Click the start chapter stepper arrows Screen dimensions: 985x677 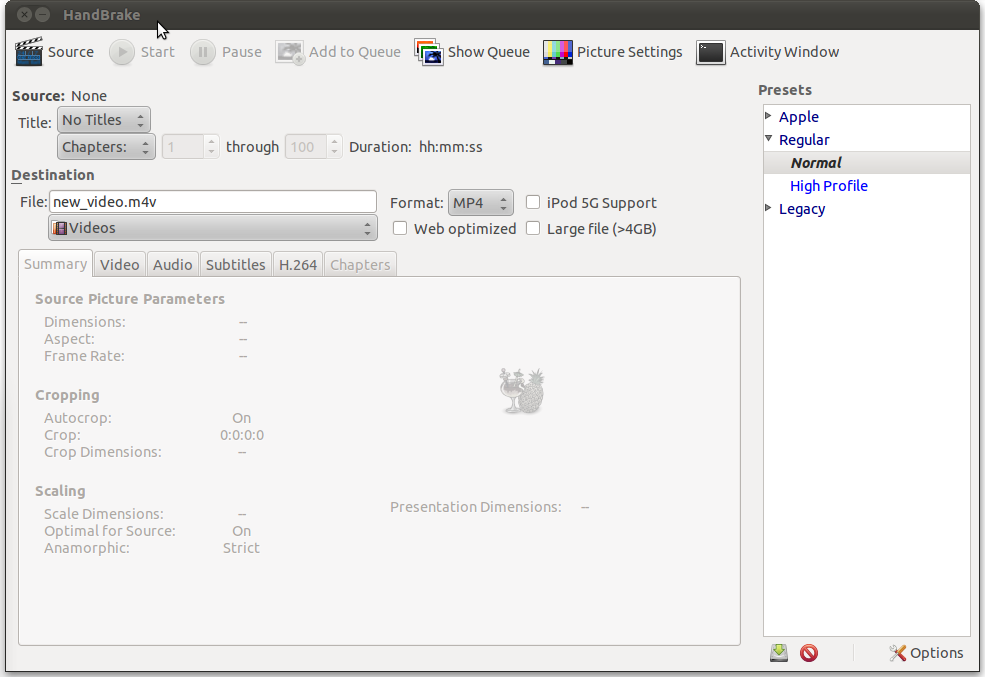(211, 146)
